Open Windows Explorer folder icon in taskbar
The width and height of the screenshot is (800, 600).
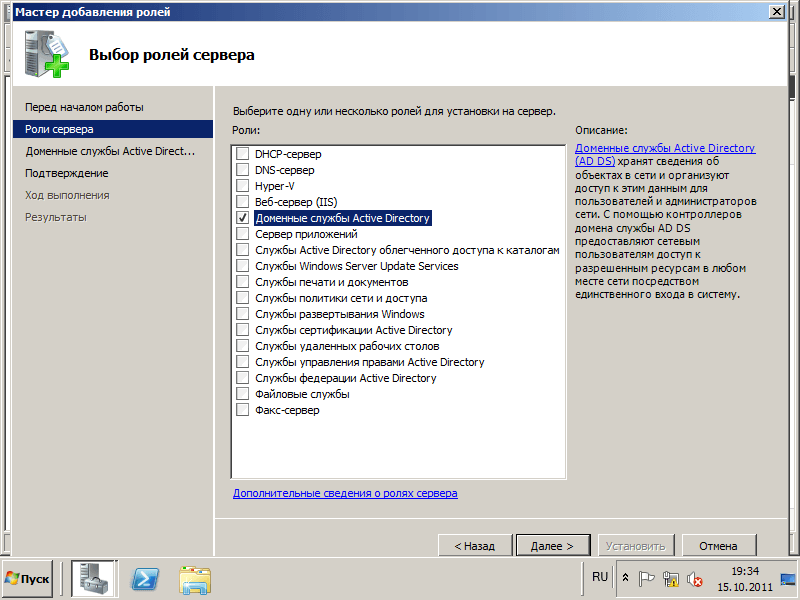195,580
